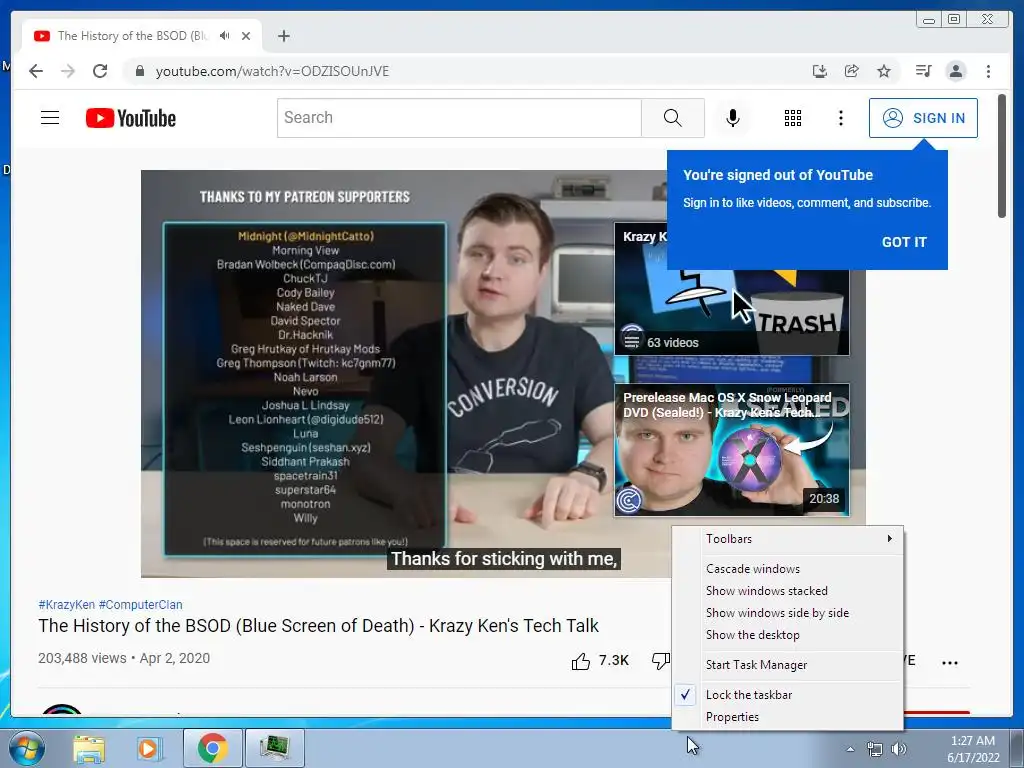
Task: Click the magnifier search button
Action: (673, 118)
